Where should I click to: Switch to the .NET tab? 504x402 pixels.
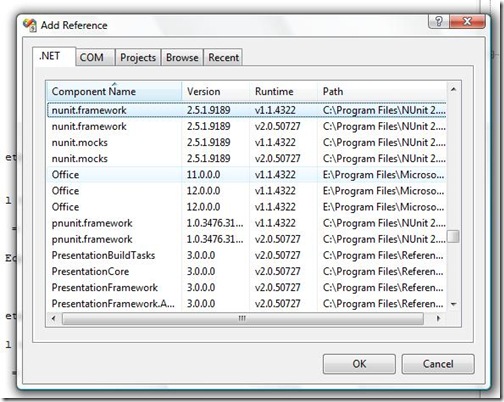(x=54, y=56)
